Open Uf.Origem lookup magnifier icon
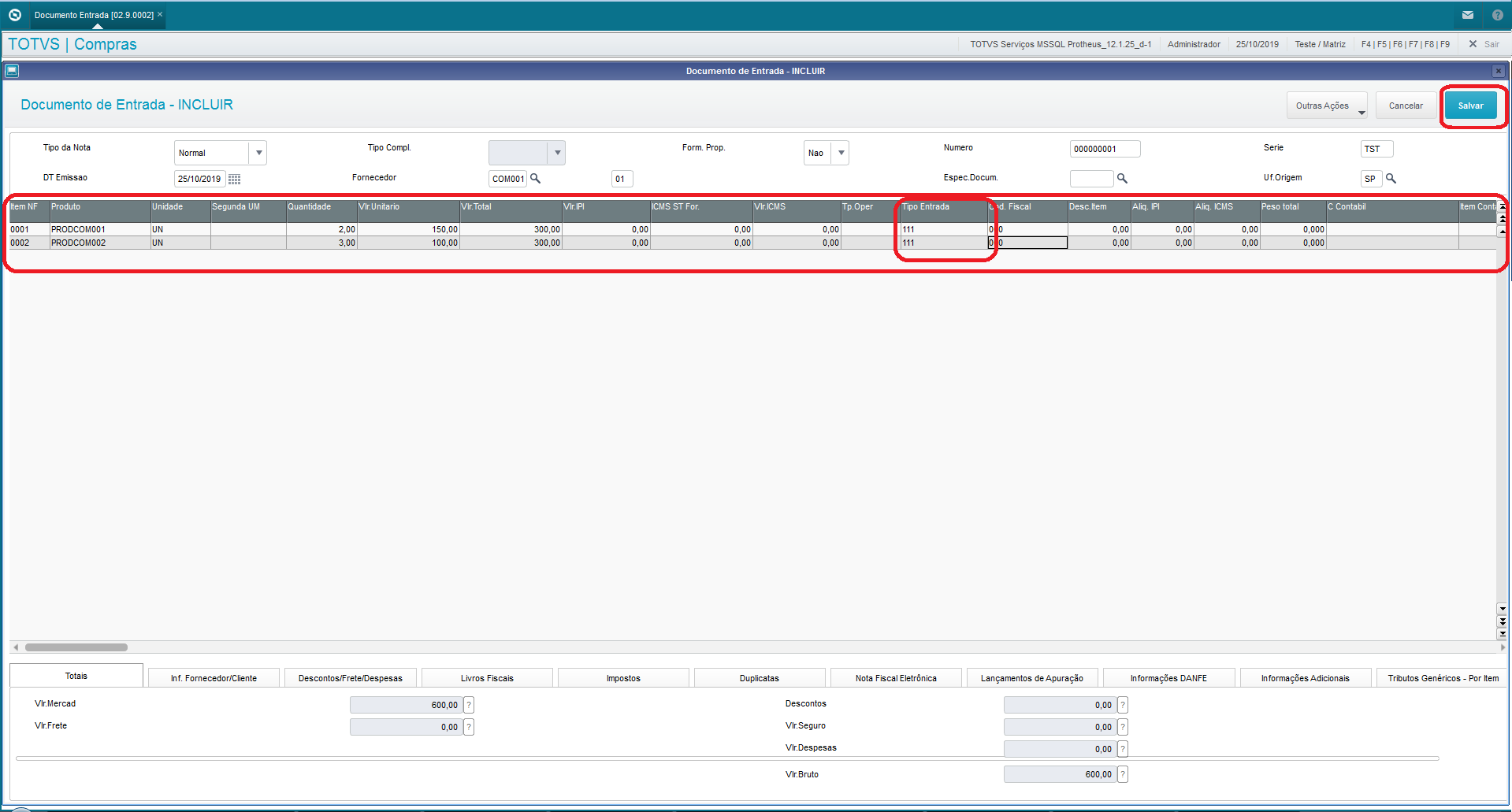 1391,179
